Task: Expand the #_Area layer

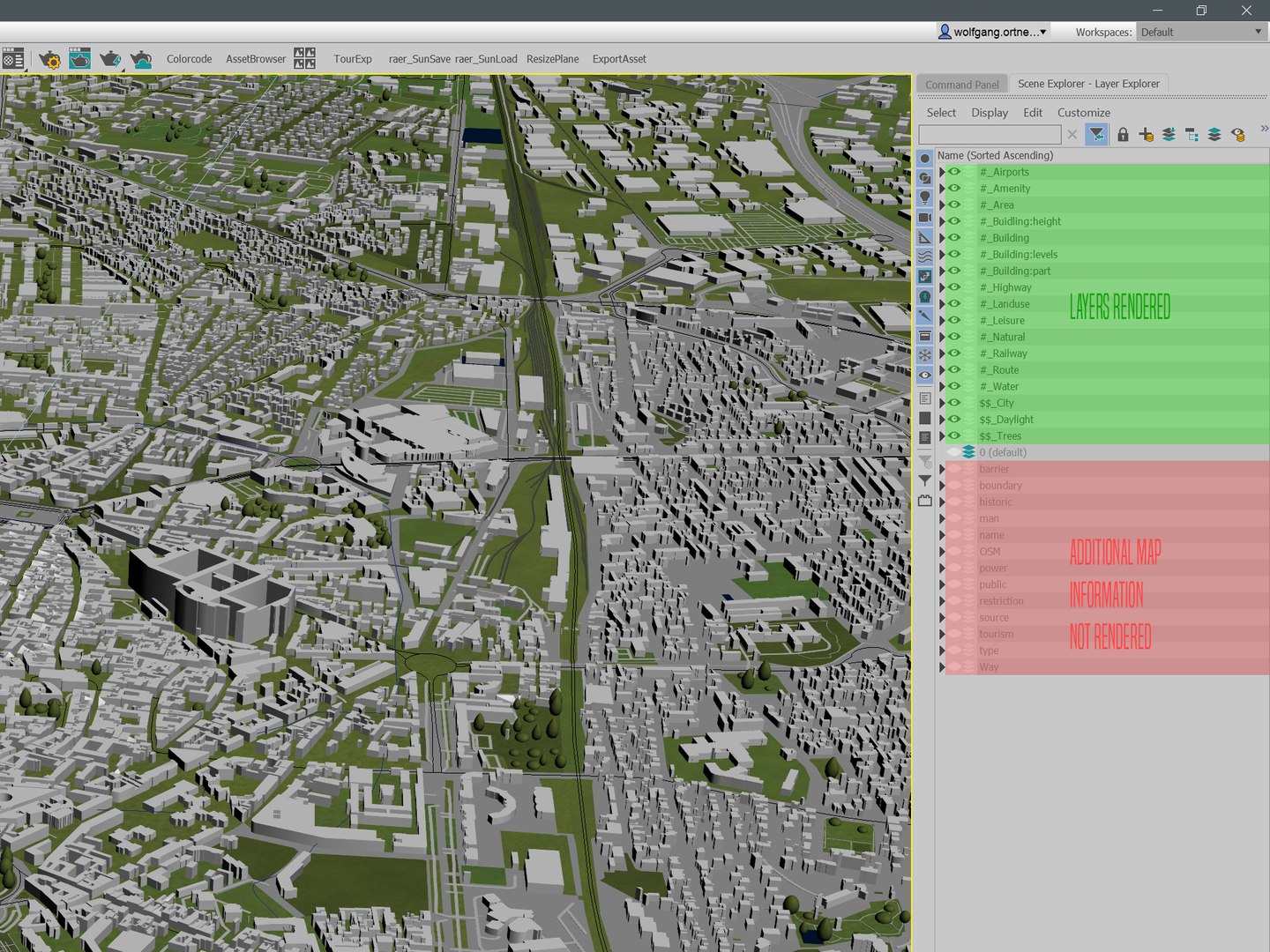Action: coord(942,205)
